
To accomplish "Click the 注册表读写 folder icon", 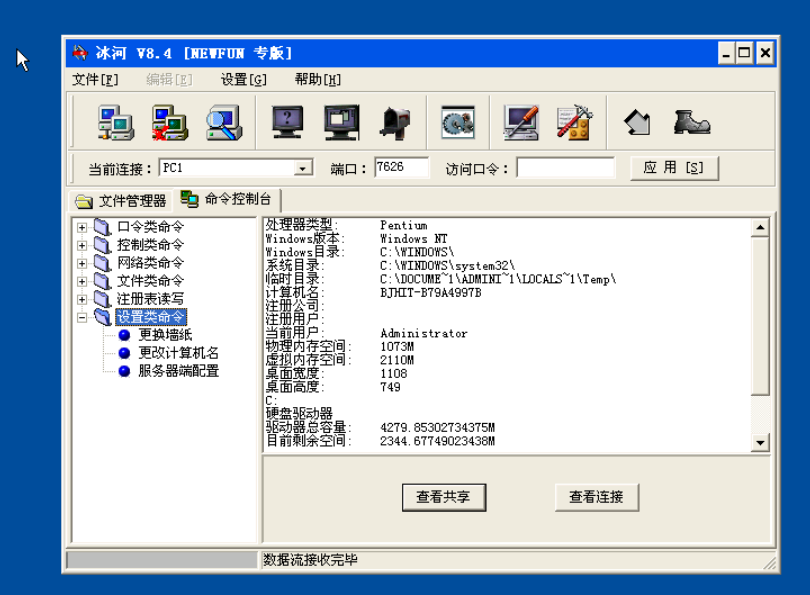I will (x=102, y=299).
